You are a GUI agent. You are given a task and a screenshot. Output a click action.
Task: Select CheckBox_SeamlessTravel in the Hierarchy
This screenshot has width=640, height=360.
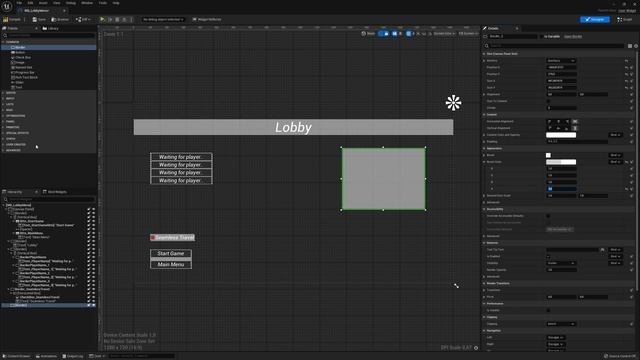point(39,297)
